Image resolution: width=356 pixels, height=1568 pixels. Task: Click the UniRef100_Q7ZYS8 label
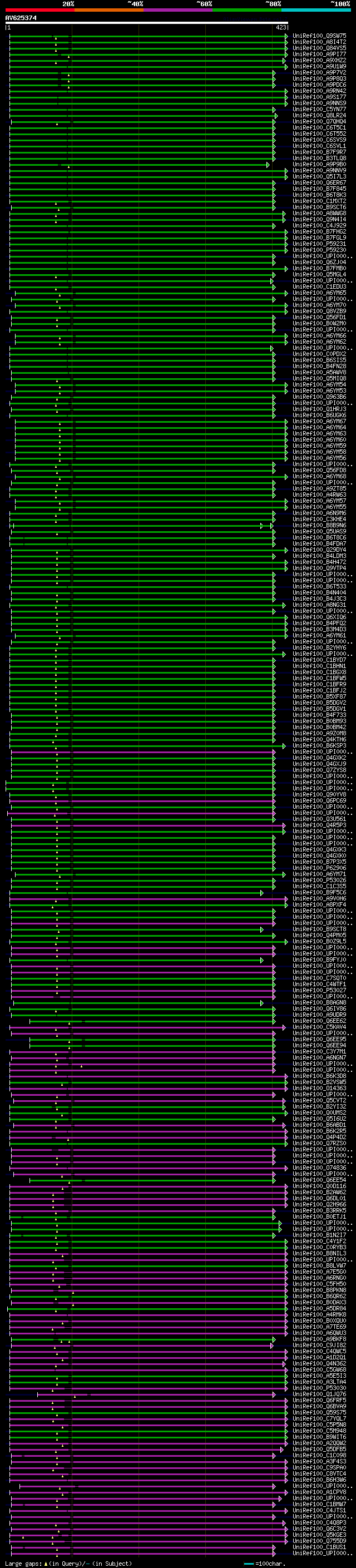click(x=319, y=770)
